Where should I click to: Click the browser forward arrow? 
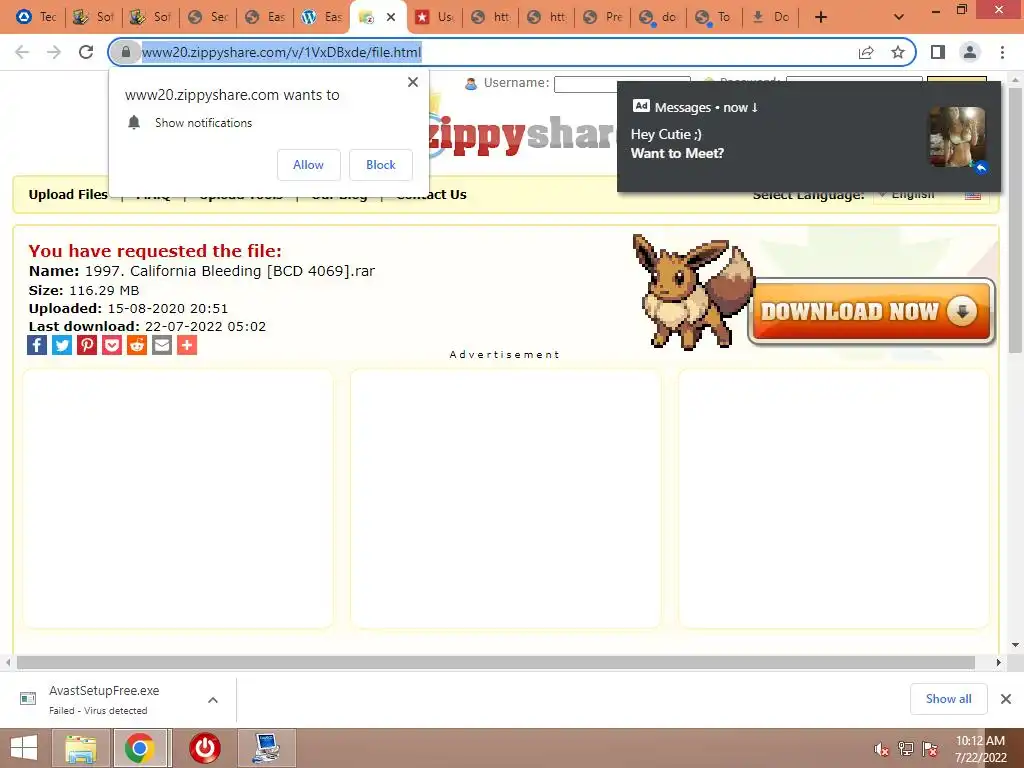pyautogui.click(x=54, y=52)
